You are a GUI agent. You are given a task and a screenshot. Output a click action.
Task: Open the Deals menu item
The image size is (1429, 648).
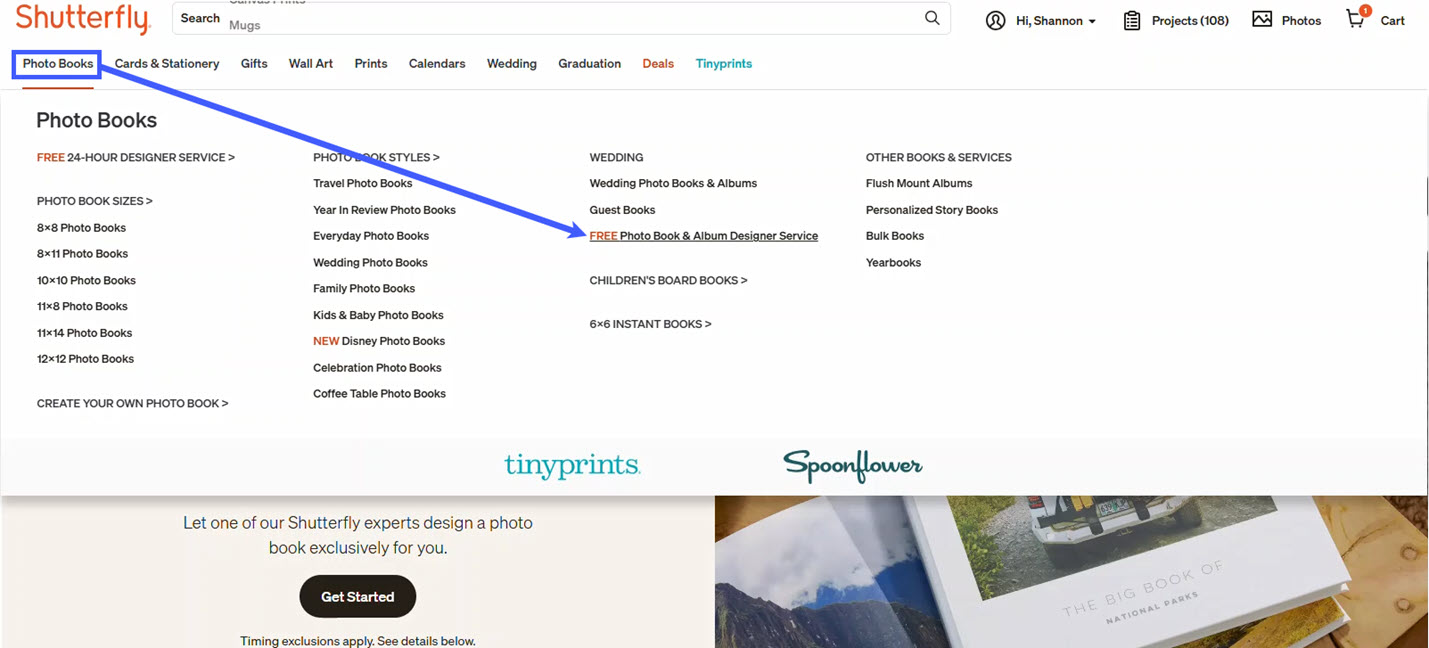click(658, 64)
